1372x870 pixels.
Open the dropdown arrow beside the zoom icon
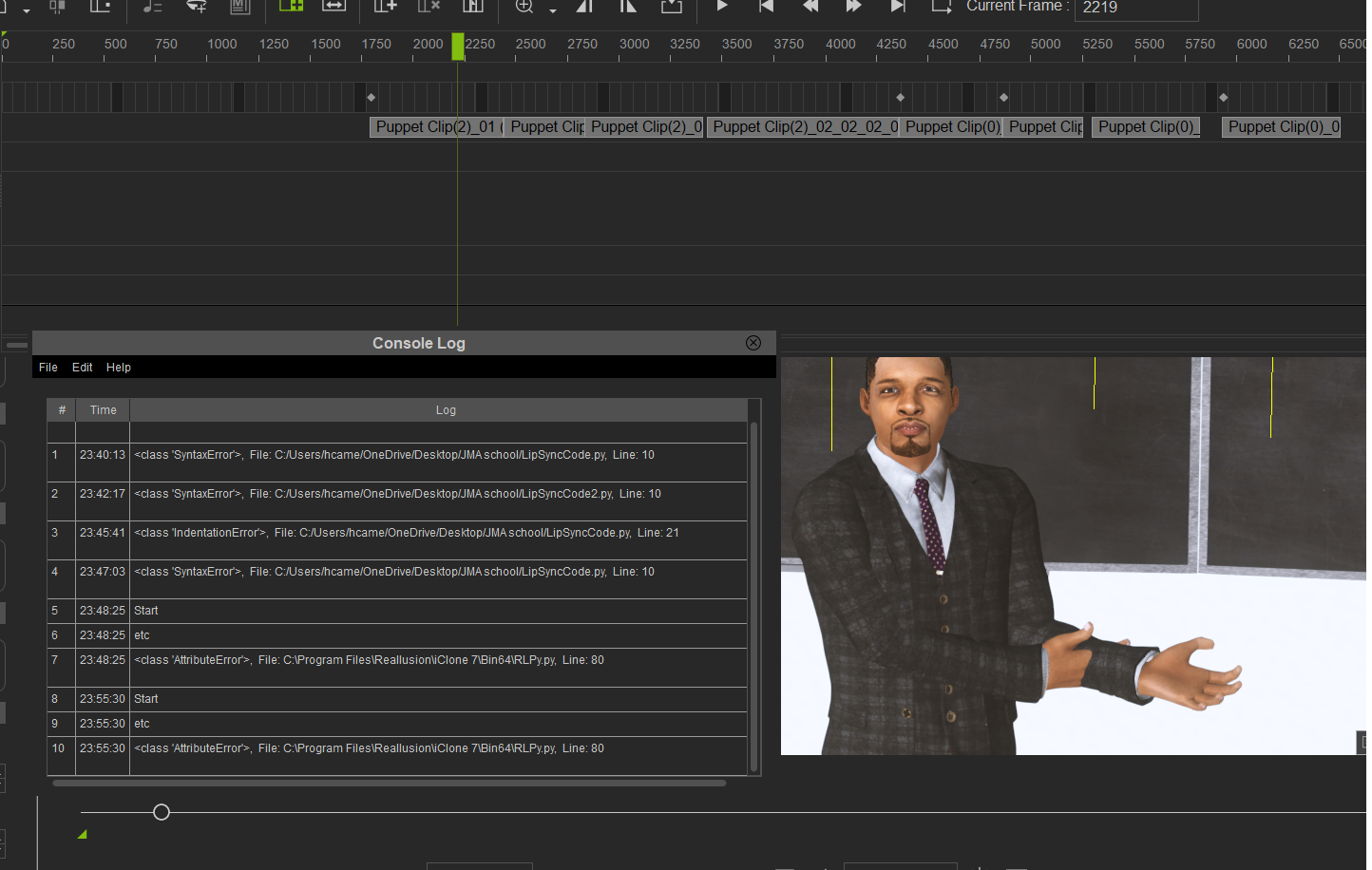tap(553, 10)
